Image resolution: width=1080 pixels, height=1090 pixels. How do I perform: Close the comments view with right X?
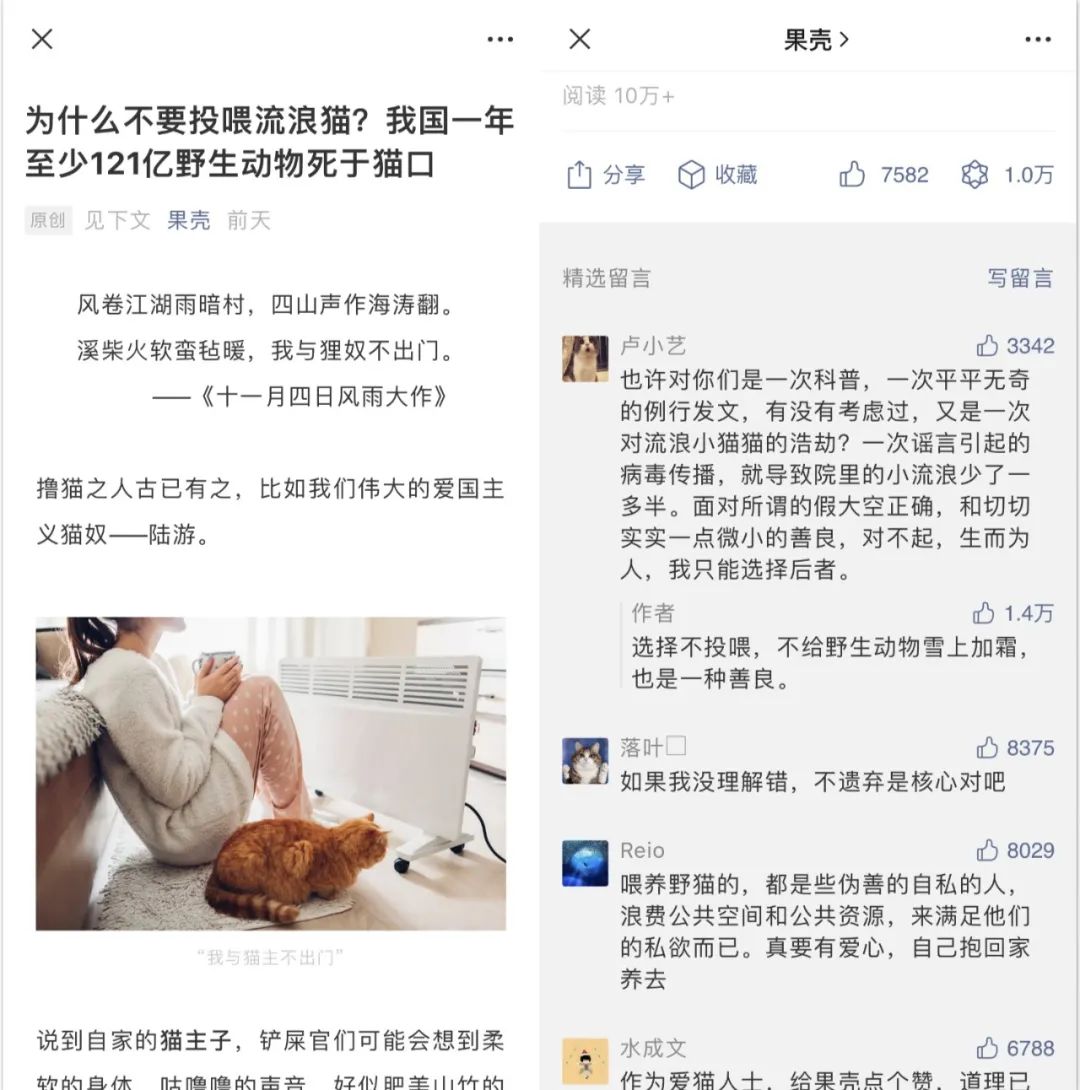point(580,40)
